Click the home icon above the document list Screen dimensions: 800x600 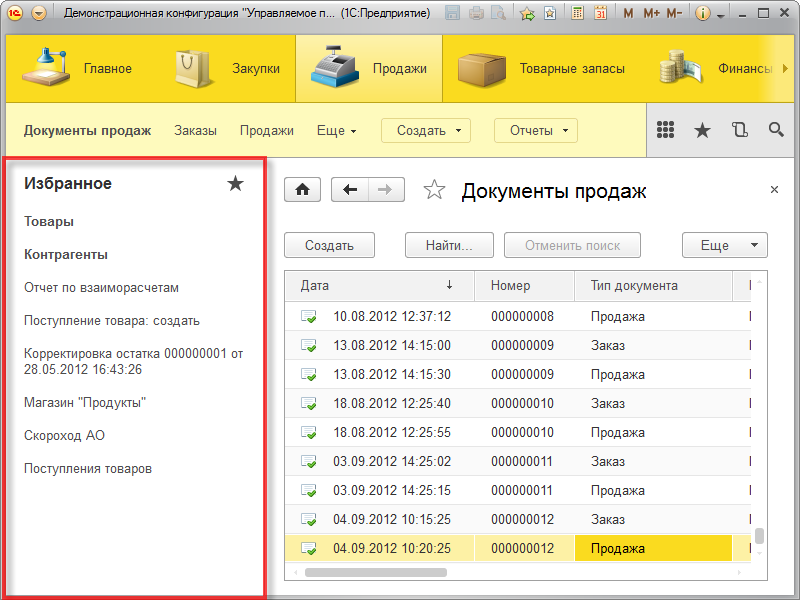point(302,189)
